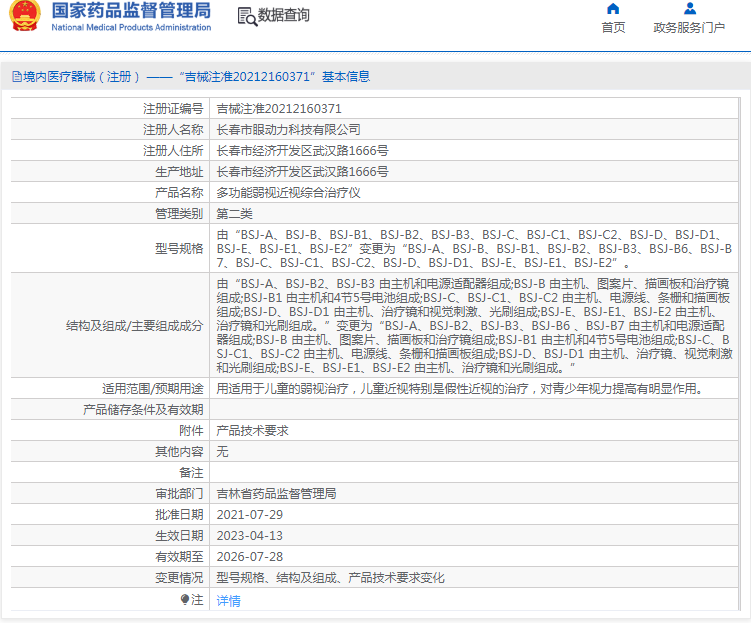751x623 pixels.
Task: Click the 首页 home icon
Action: (613, 9)
